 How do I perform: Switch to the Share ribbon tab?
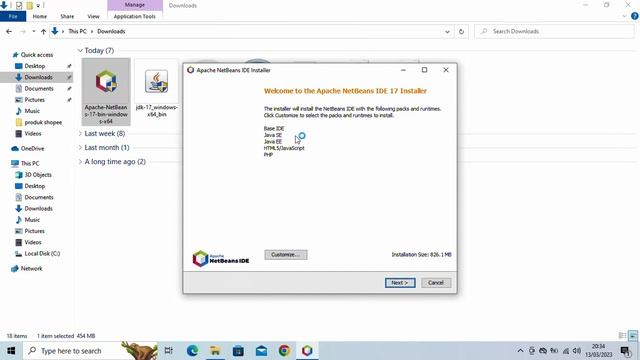pyautogui.click(x=67, y=16)
